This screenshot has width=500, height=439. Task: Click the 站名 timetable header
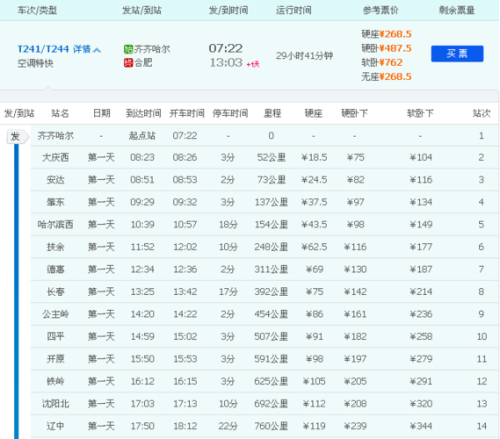coord(60,113)
